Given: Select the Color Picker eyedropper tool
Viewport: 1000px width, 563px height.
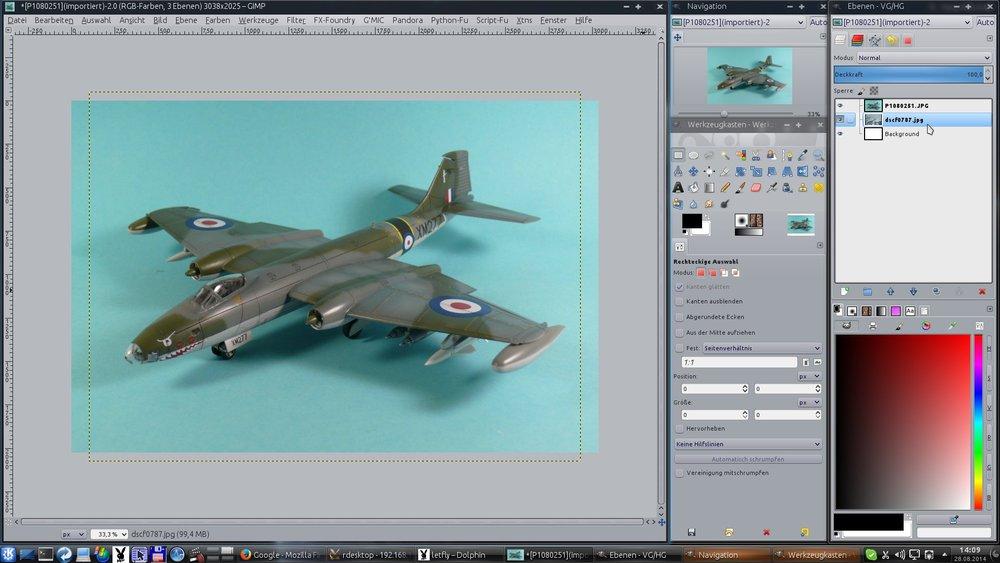Looking at the screenshot, I should click(x=802, y=155).
